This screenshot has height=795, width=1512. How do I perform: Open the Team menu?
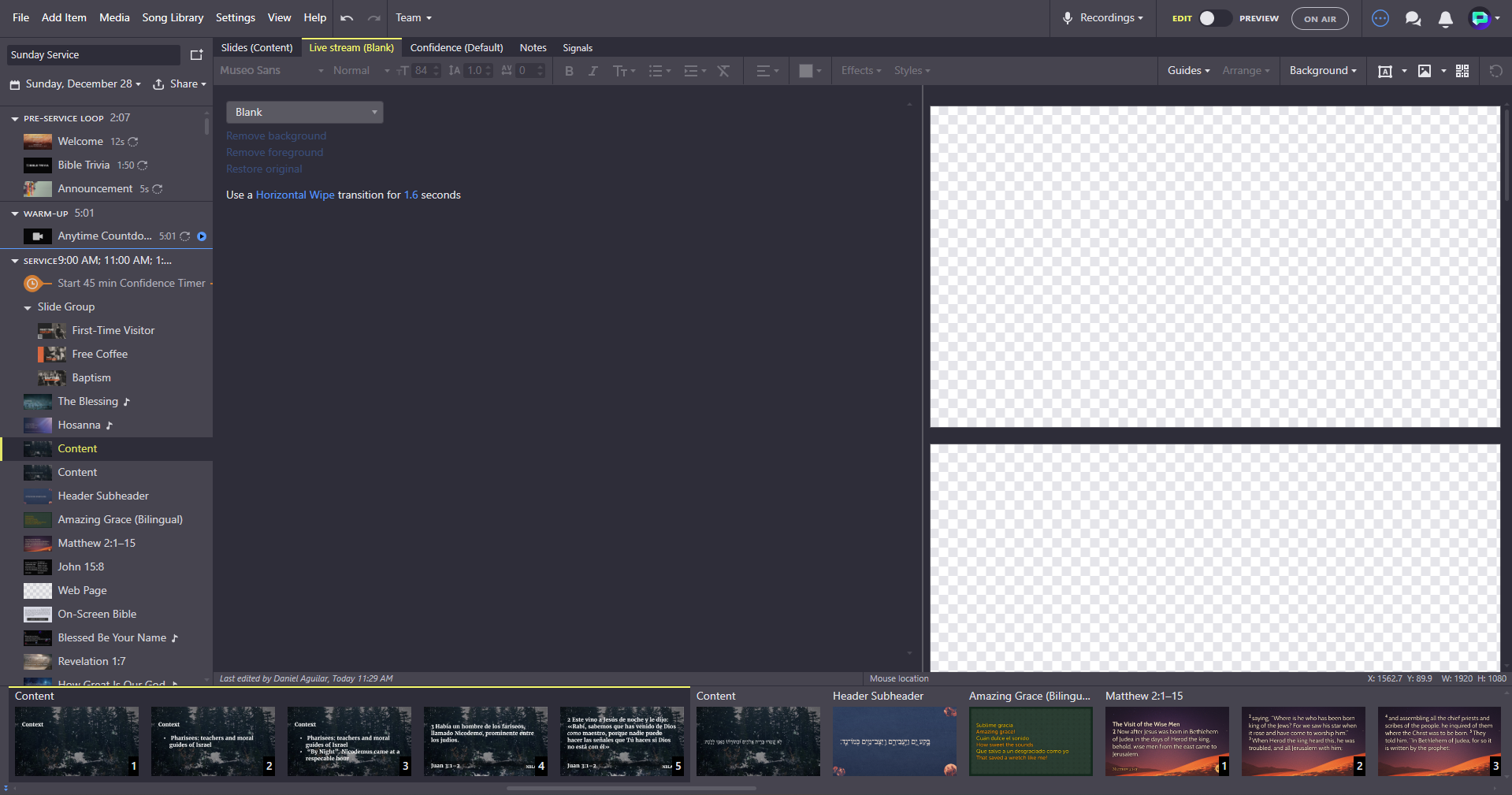pyautogui.click(x=414, y=18)
